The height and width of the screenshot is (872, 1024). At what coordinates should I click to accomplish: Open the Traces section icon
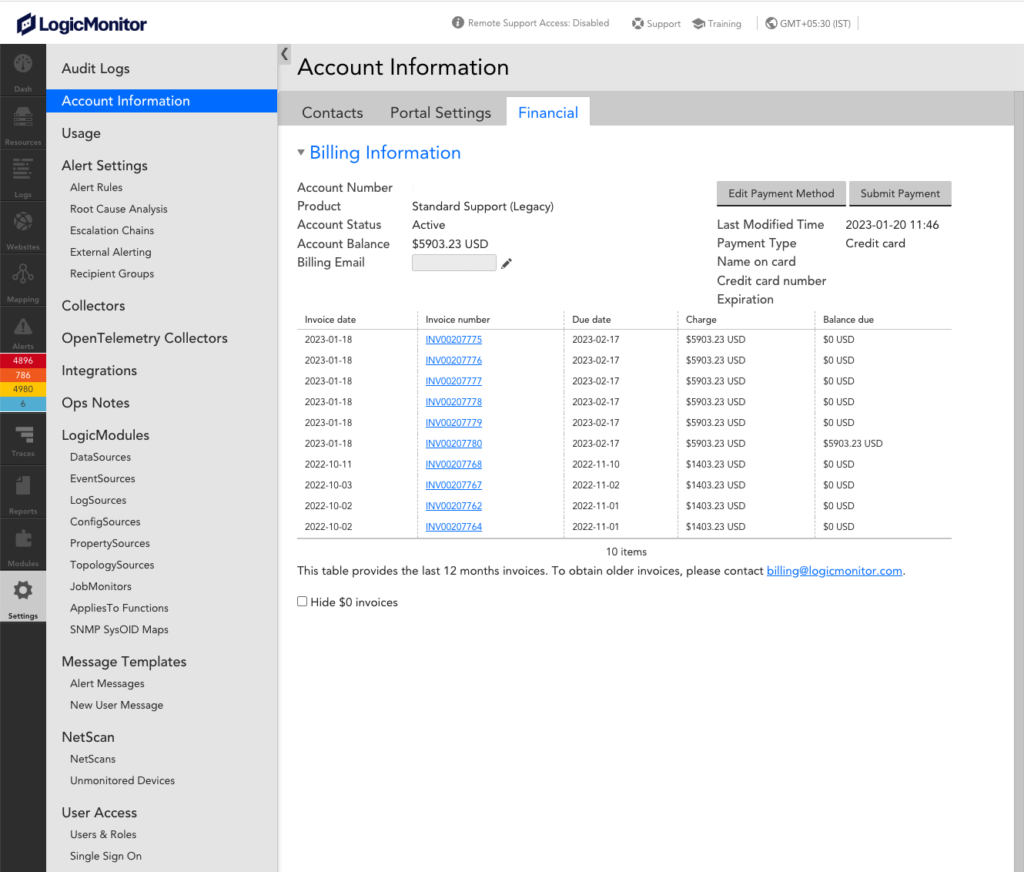click(x=23, y=434)
